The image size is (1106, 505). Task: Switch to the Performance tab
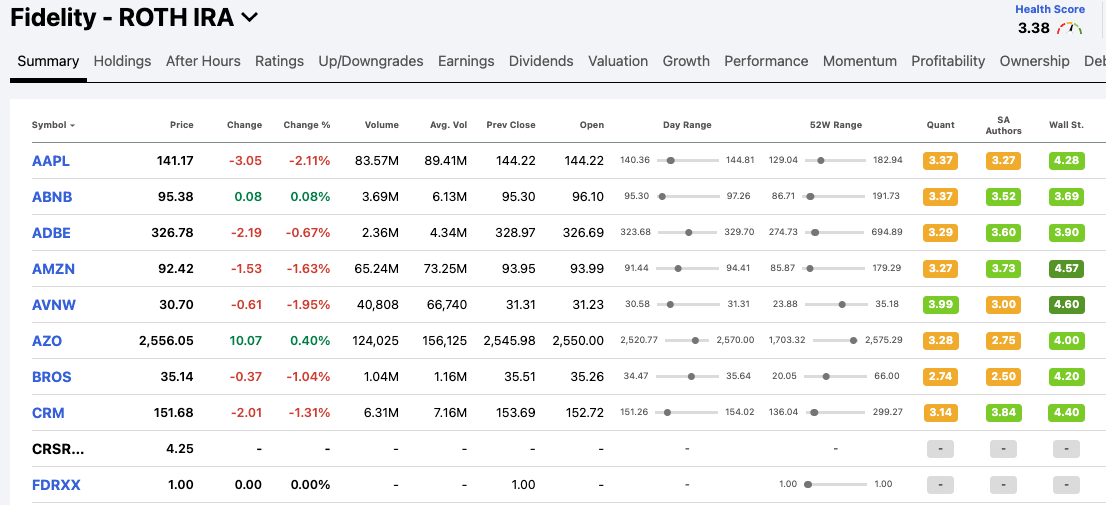(x=766, y=61)
